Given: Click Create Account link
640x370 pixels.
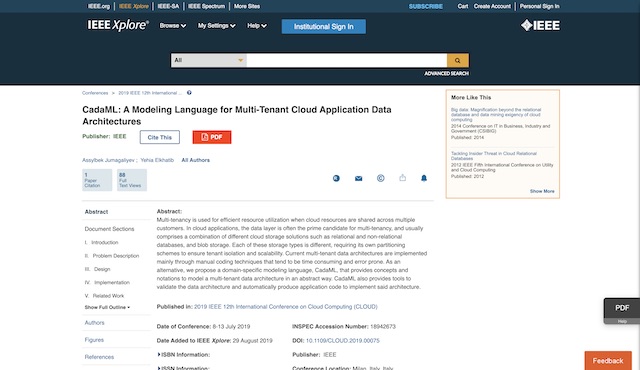Looking at the screenshot, I should (492, 6).
